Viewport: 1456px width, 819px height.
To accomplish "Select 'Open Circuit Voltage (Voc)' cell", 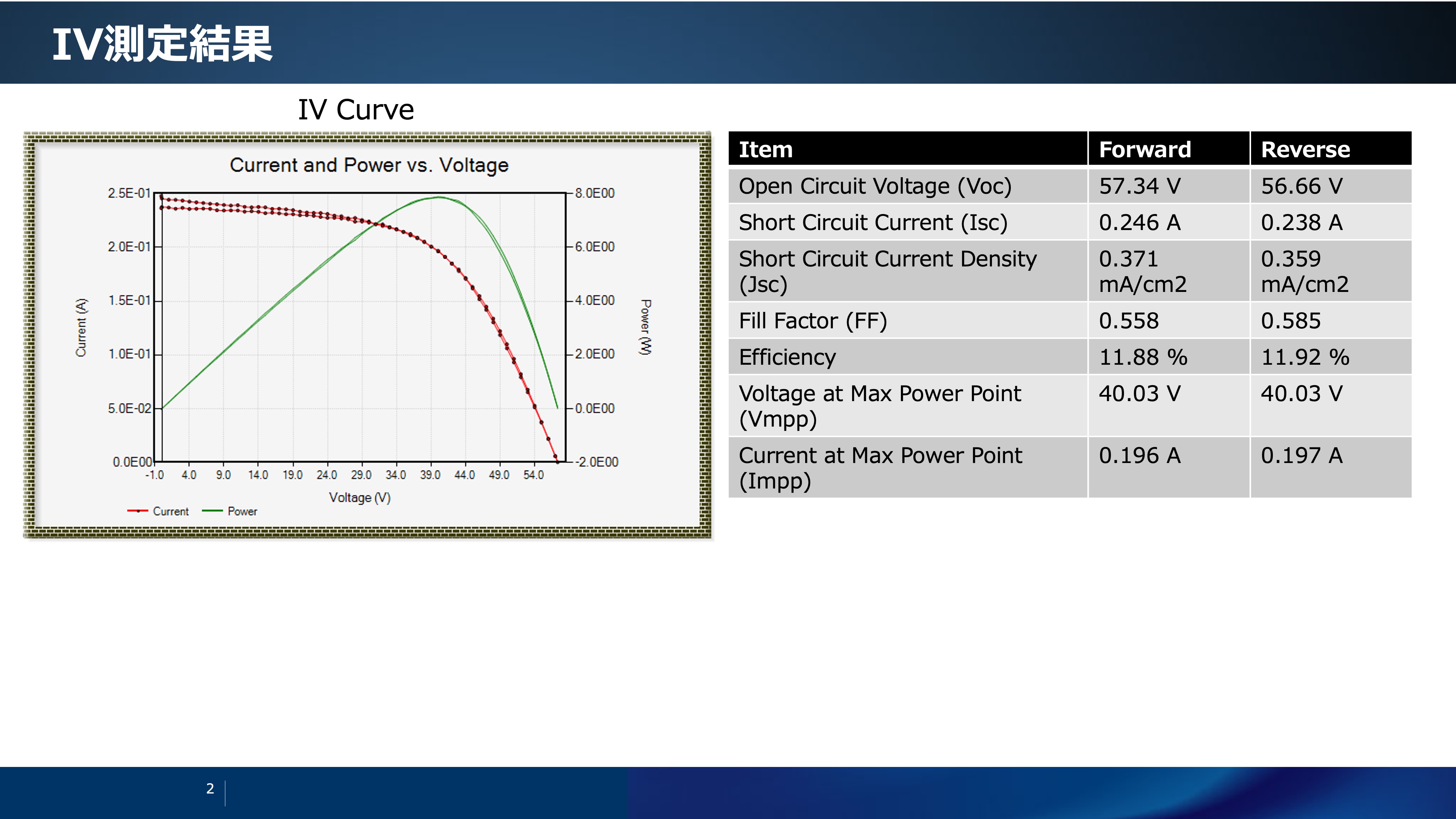I will coord(908,186).
